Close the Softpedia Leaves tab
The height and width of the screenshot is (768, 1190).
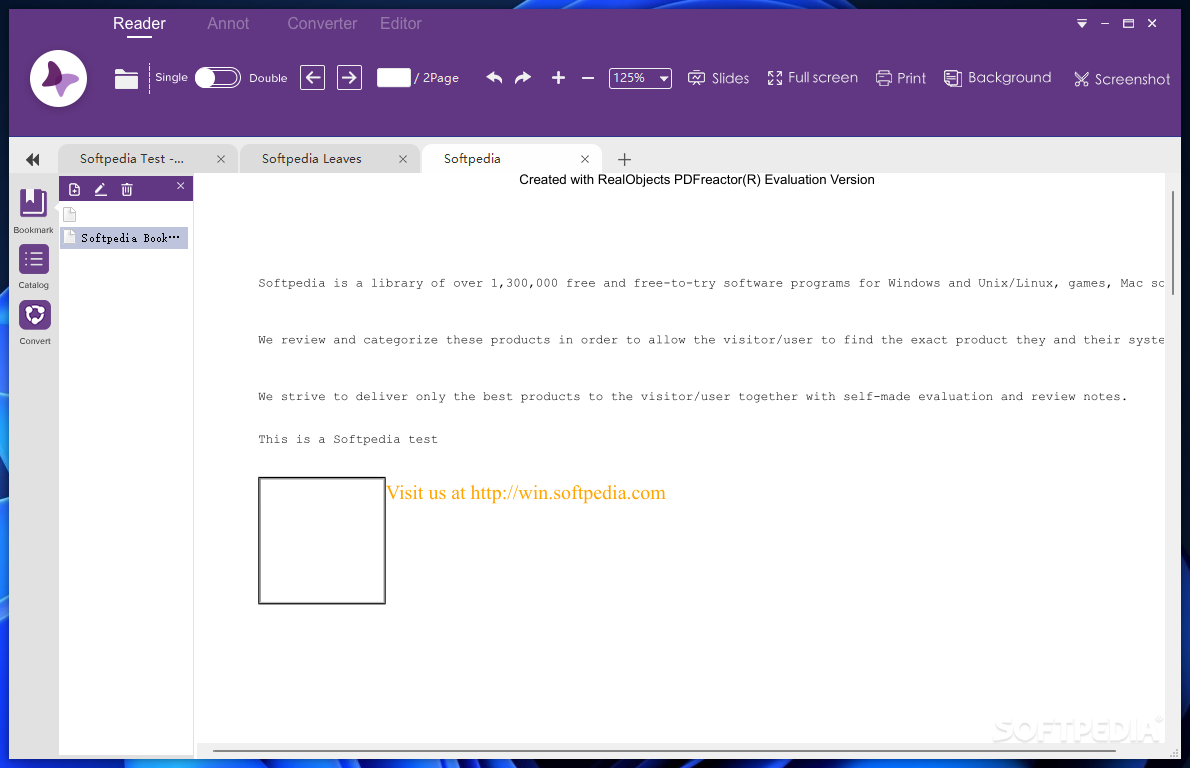[x=403, y=159]
